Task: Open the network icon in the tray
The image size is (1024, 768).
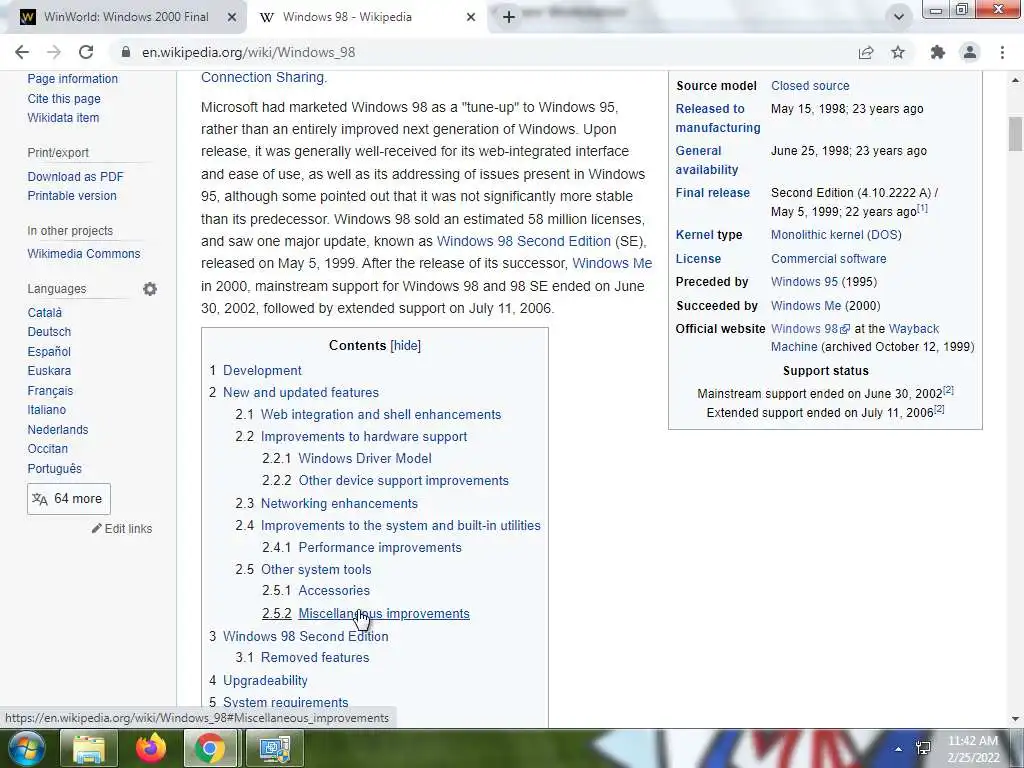Action: click(924, 748)
